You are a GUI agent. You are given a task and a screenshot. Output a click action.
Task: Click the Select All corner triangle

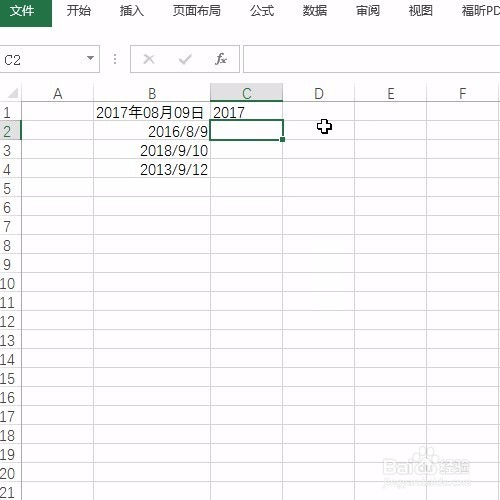point(13,93)
